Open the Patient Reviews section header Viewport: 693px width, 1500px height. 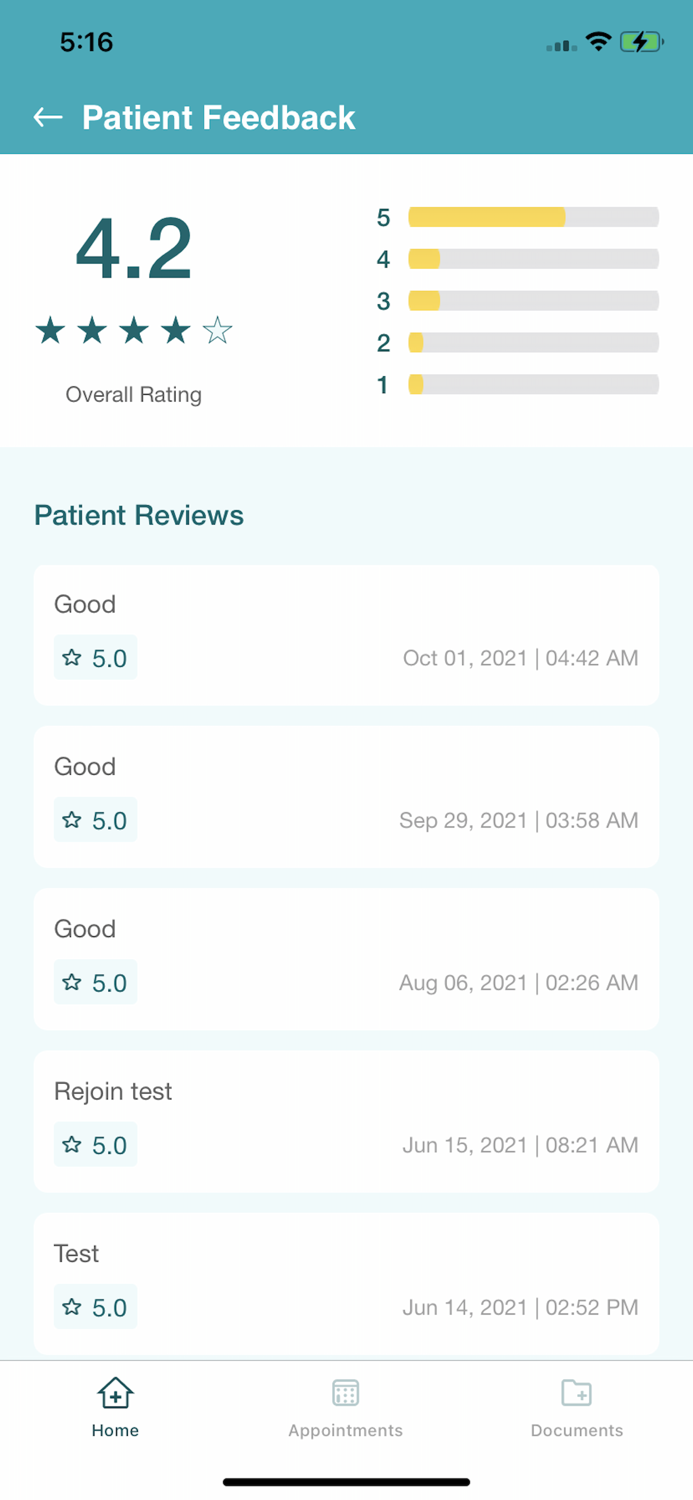(x=138, y=515)
